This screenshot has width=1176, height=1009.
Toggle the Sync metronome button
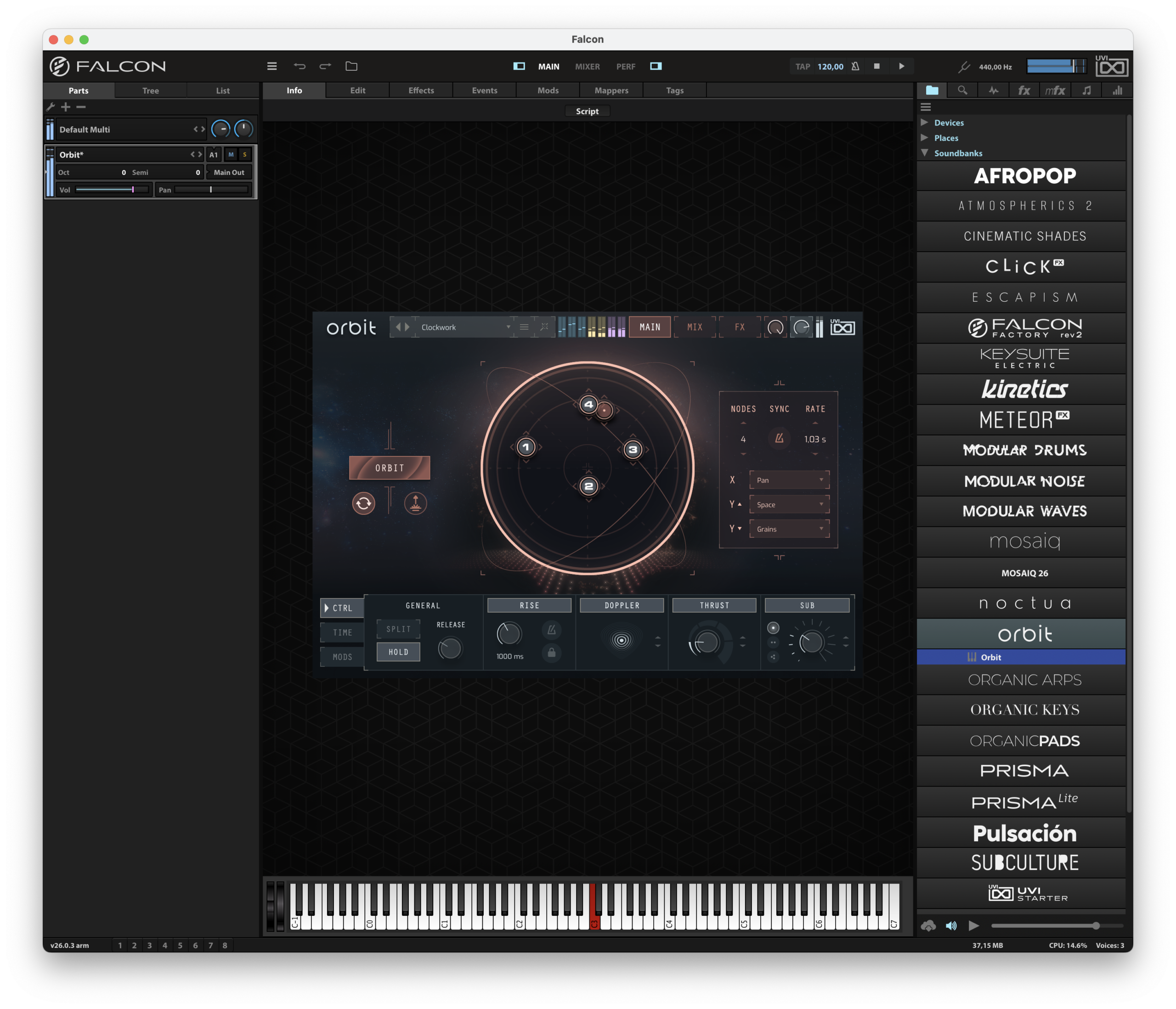[779, 439]
